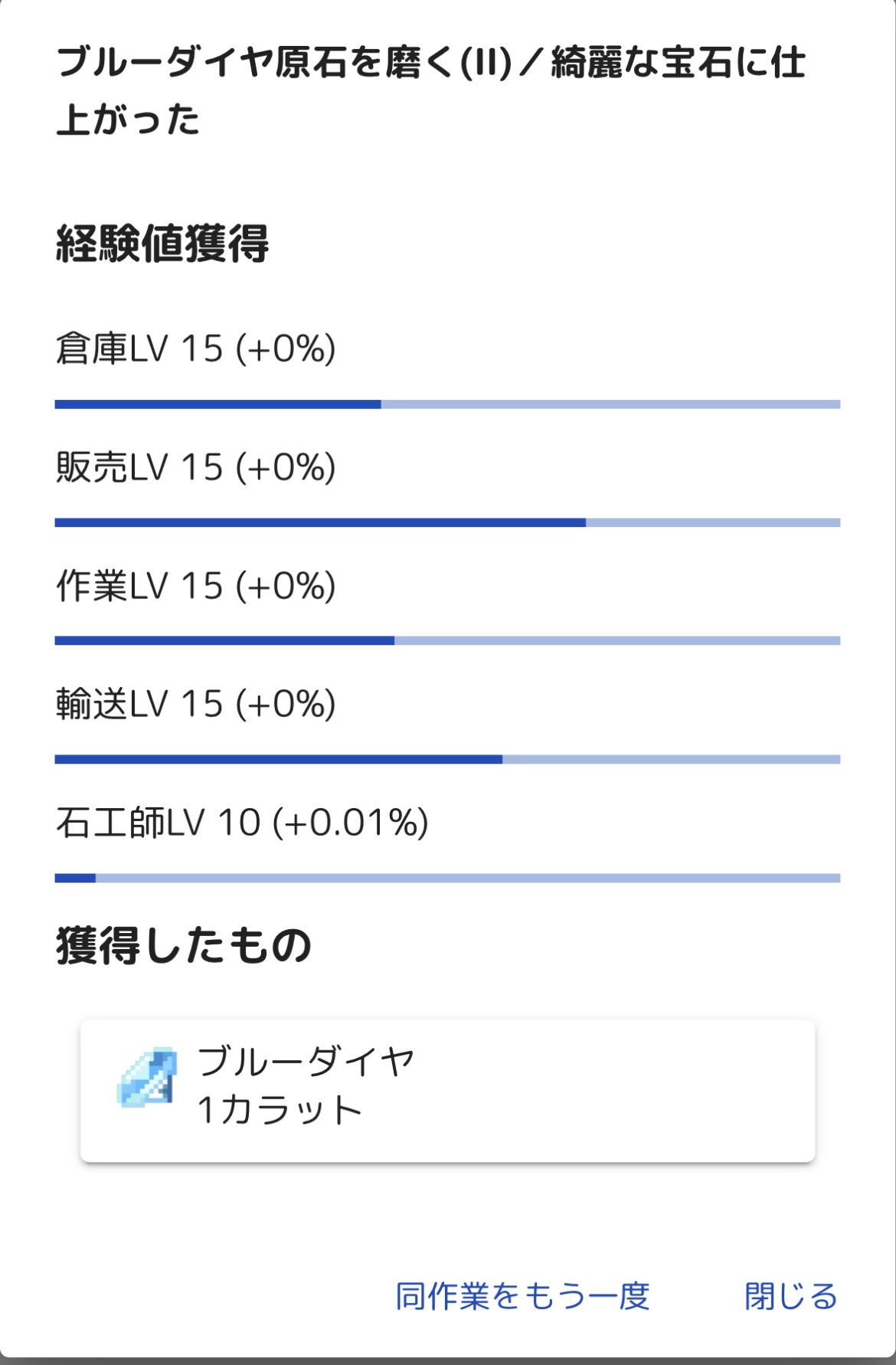Click the (+0.01%) experience gain value
The height and width of the screenshot is (1365, 896).
(351, 823)
